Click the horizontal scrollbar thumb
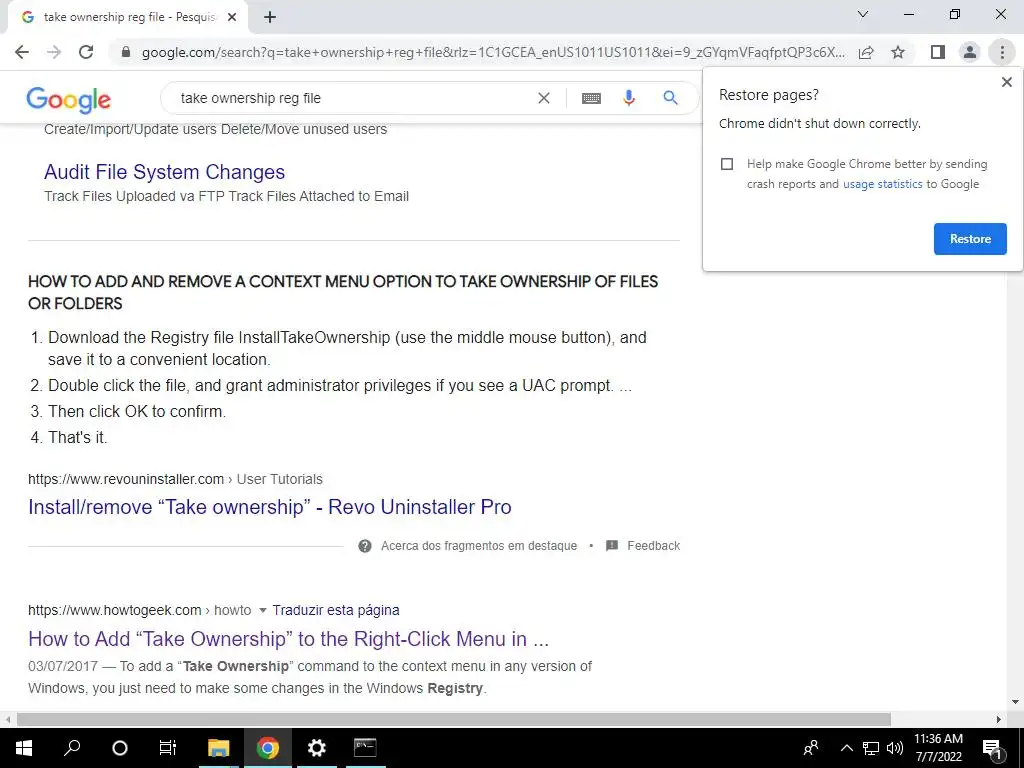 pyautogui.click(x=454, y=719)
